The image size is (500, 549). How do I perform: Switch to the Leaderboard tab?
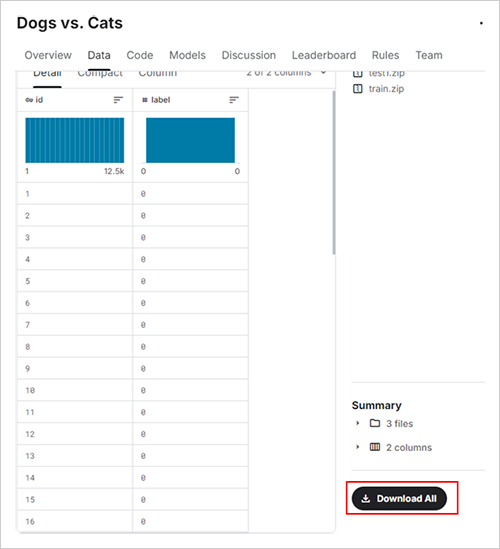pyautogui.click(x=324, y=55)
